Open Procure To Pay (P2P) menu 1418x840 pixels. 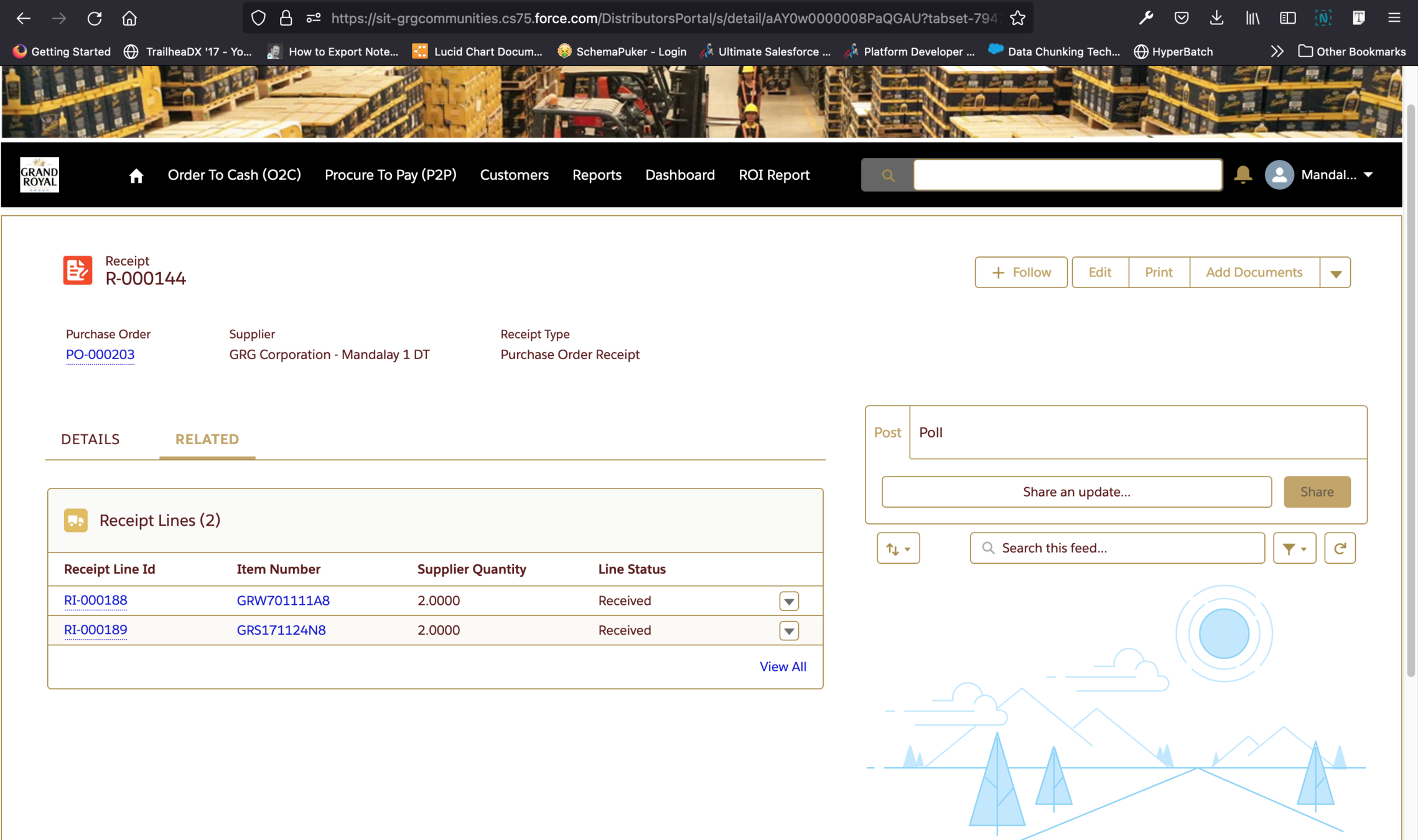coord(390,175)
